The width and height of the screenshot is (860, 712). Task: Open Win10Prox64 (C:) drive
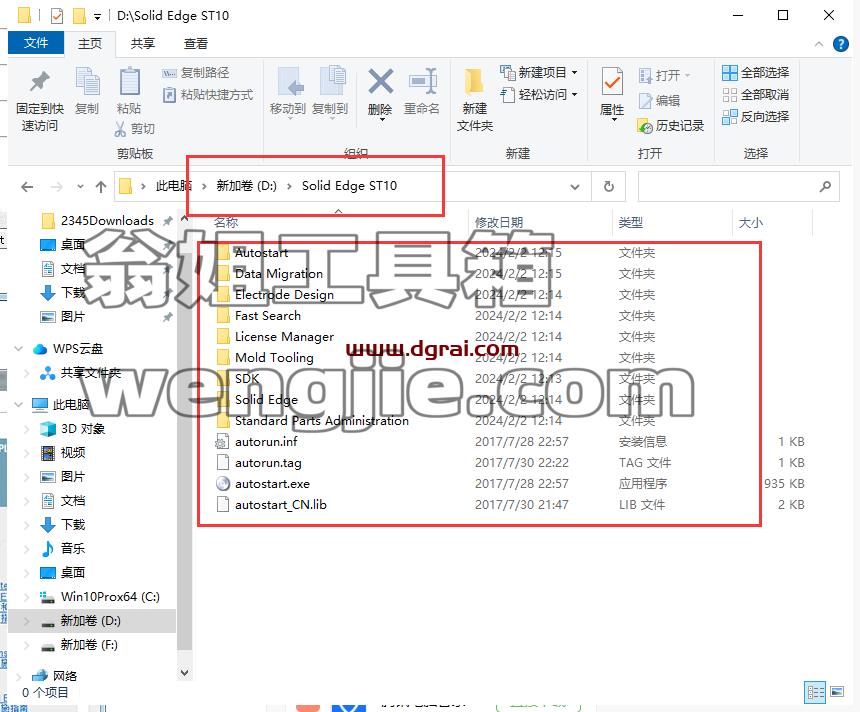pos(110,597)
